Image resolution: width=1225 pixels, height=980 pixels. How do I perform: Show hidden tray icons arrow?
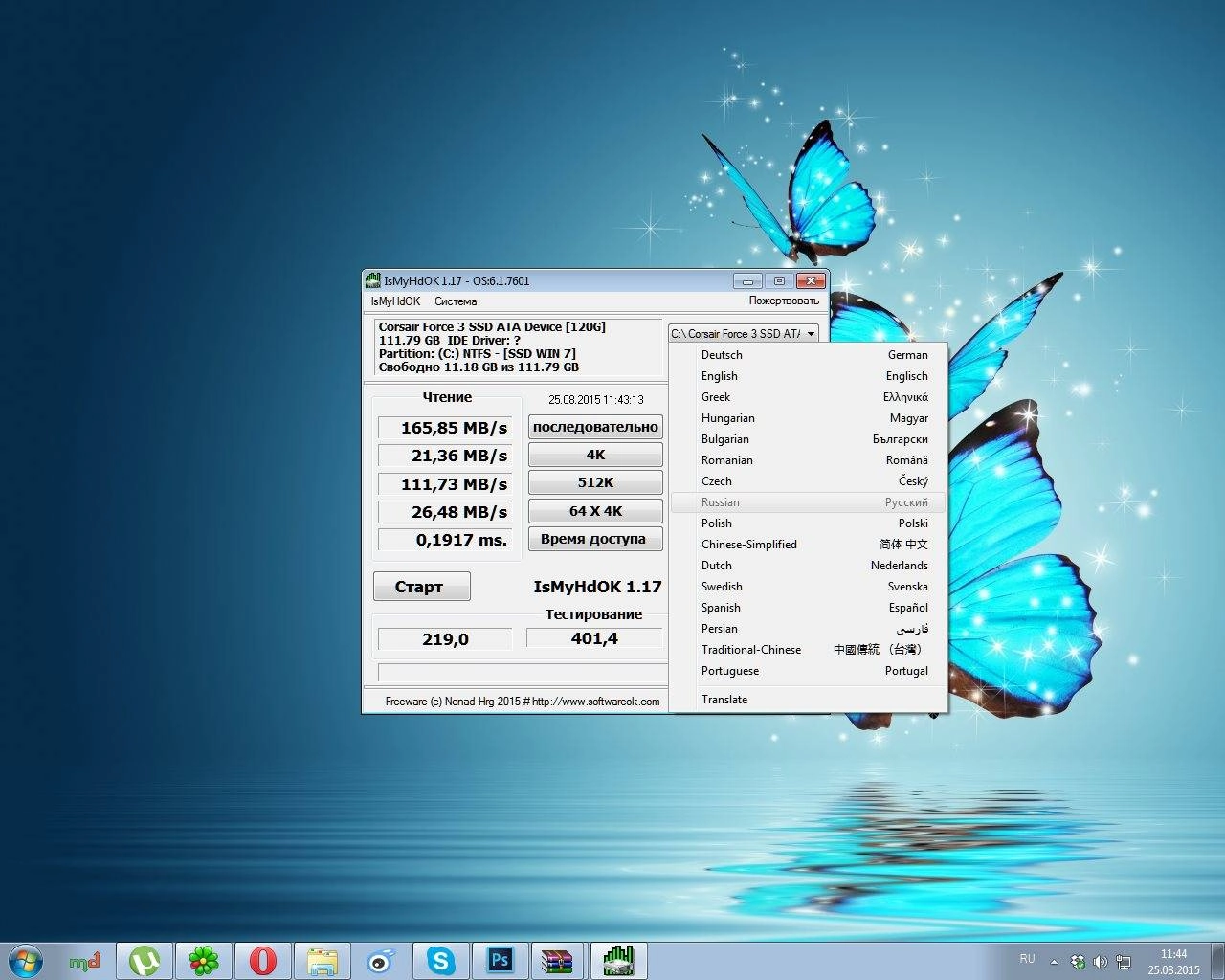tap(1054, 962)
